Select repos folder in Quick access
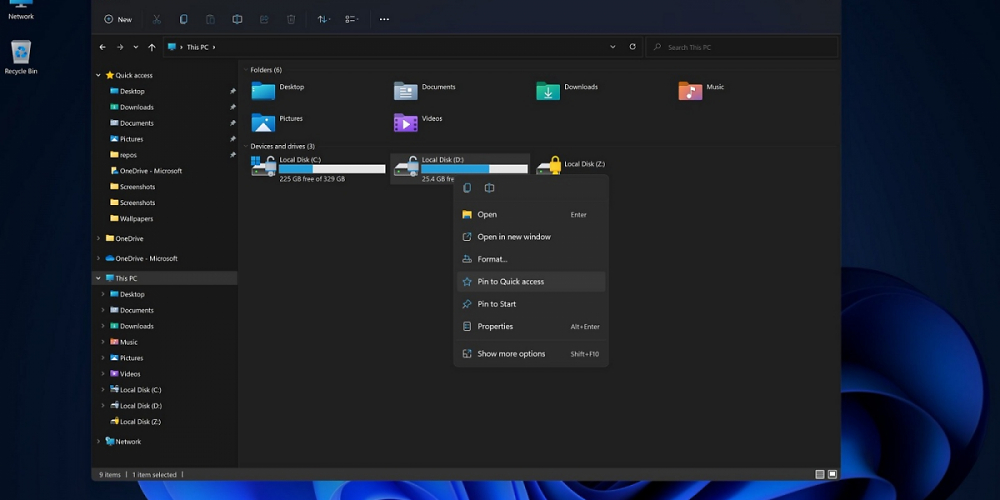 pyautogui.click(x=128, y=155)
